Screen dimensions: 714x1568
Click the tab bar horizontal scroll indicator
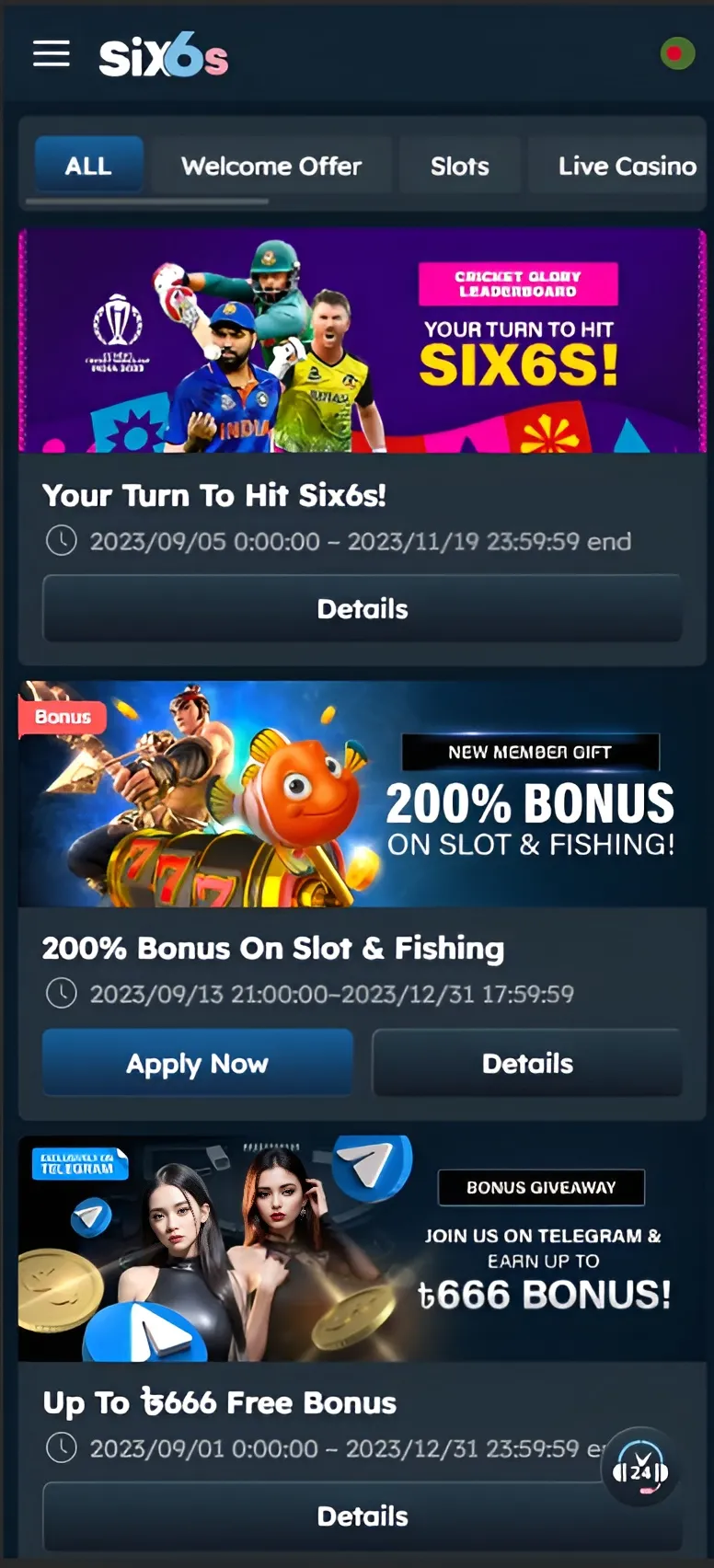[147, 201]
